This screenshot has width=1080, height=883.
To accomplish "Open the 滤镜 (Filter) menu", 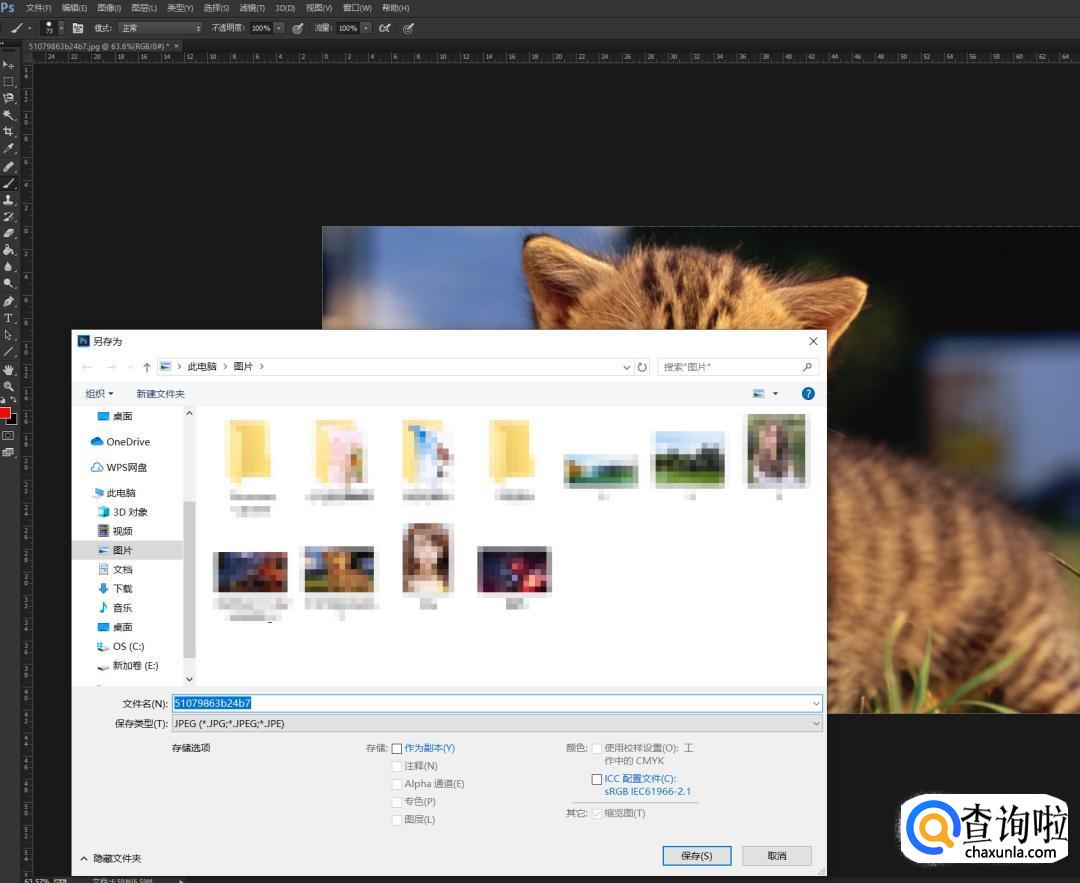I will point(252,8).
